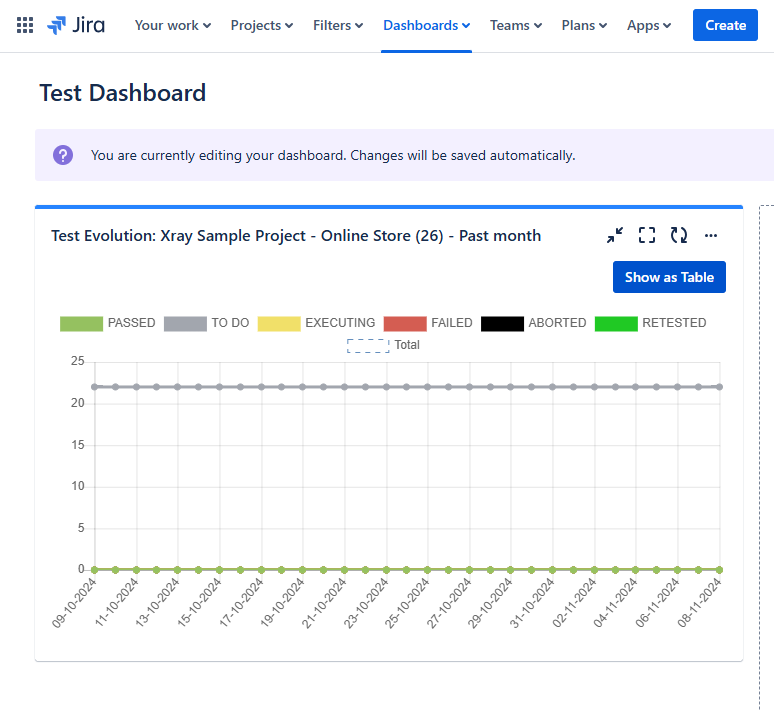Expand the Your work menu

[173, 25]
